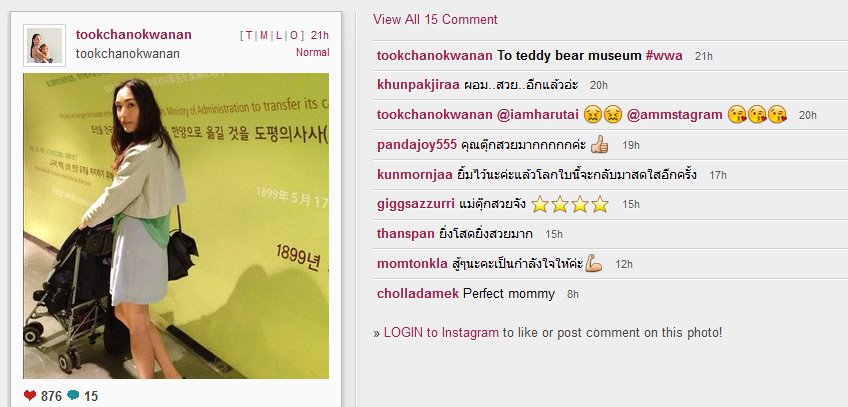The image size is (848, 407).
Task: Click the blue comment bubble icon
Action: (73, 395)
